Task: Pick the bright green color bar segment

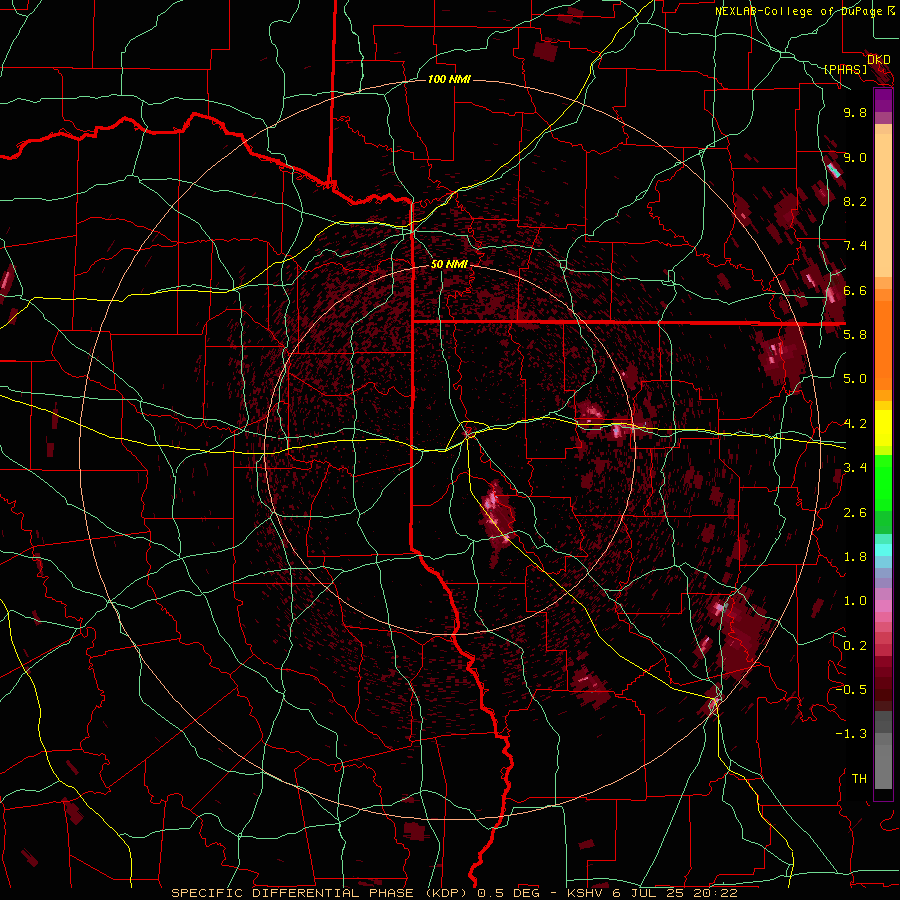Action: coord(883,482)
